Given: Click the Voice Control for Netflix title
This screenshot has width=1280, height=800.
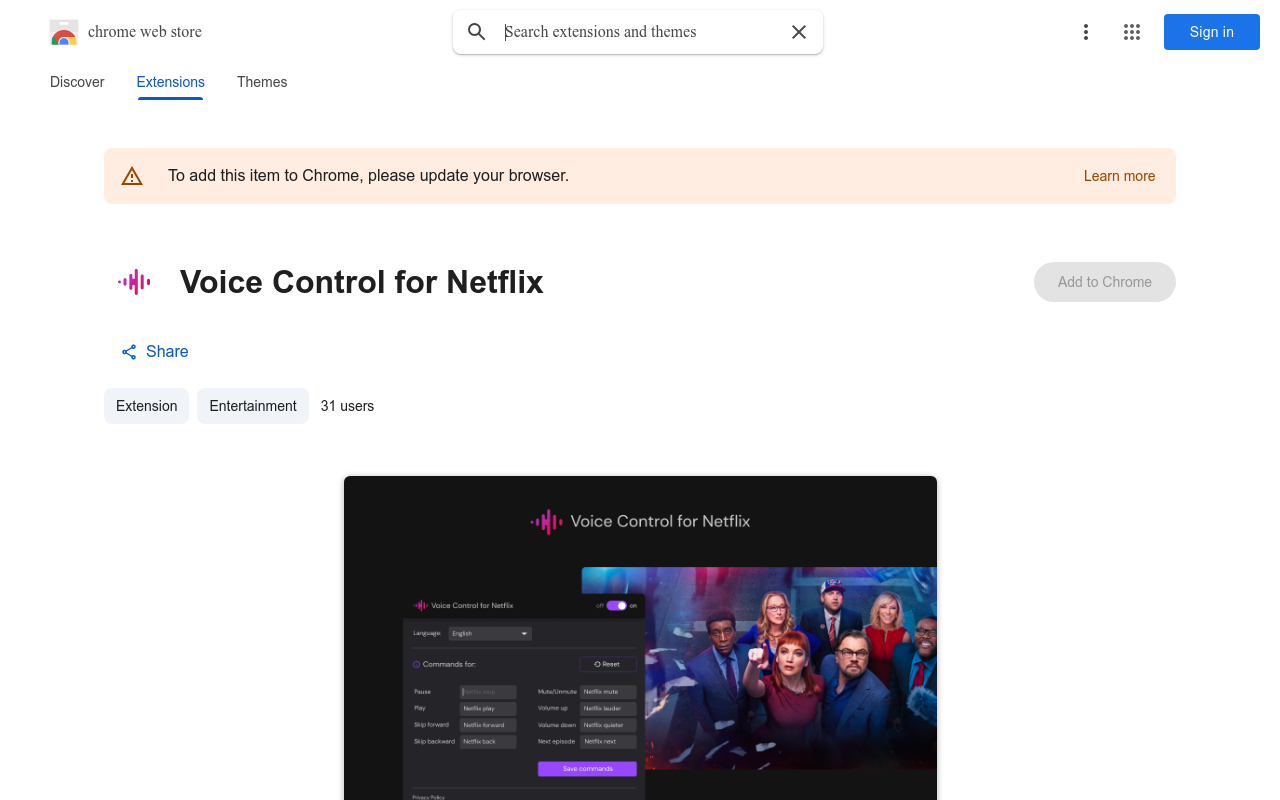Looking at the screenshot, I should point(362,282).
